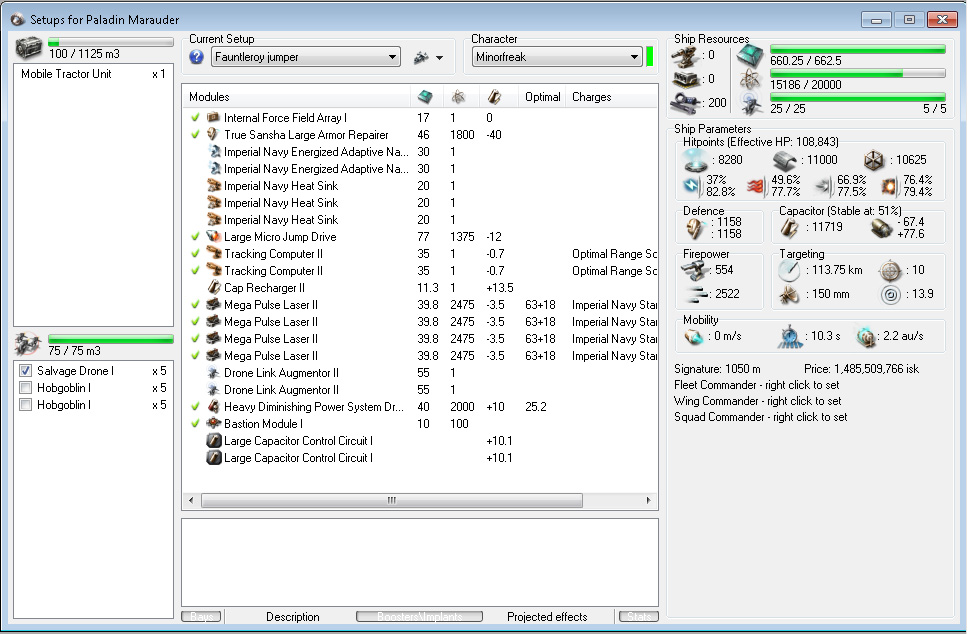Click the blue help question mark icon
This screenshot has width=968, height=634.
pyautogui.click(x=196, y=57)
